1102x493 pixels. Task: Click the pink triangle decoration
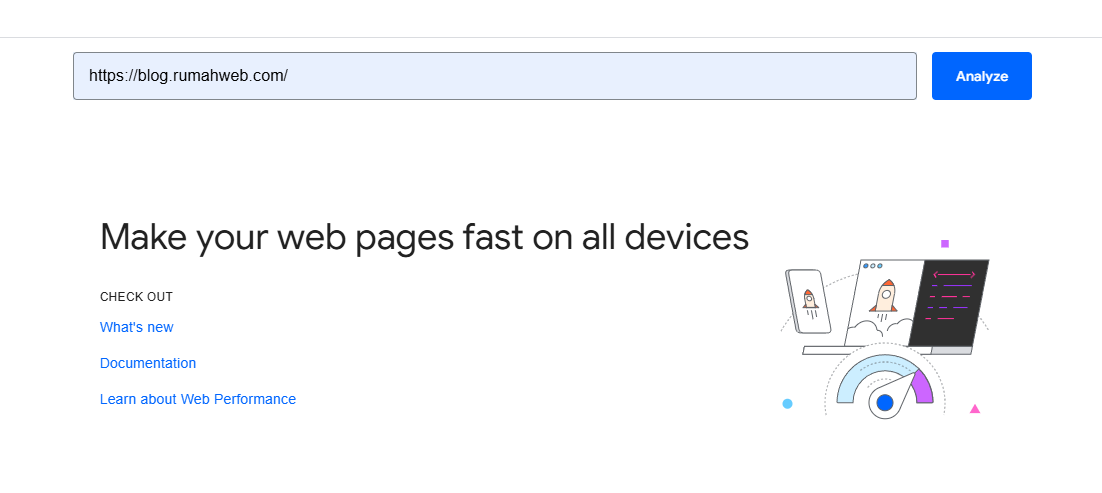[975, 409]
